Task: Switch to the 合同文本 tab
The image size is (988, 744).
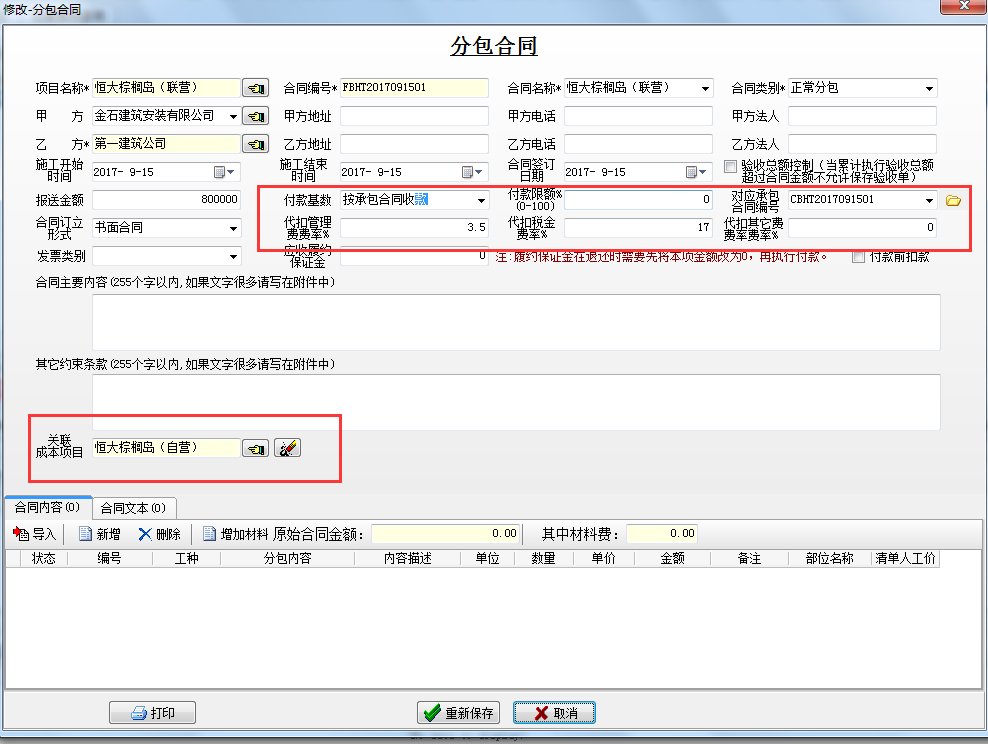Action: (x=133, y=507)
